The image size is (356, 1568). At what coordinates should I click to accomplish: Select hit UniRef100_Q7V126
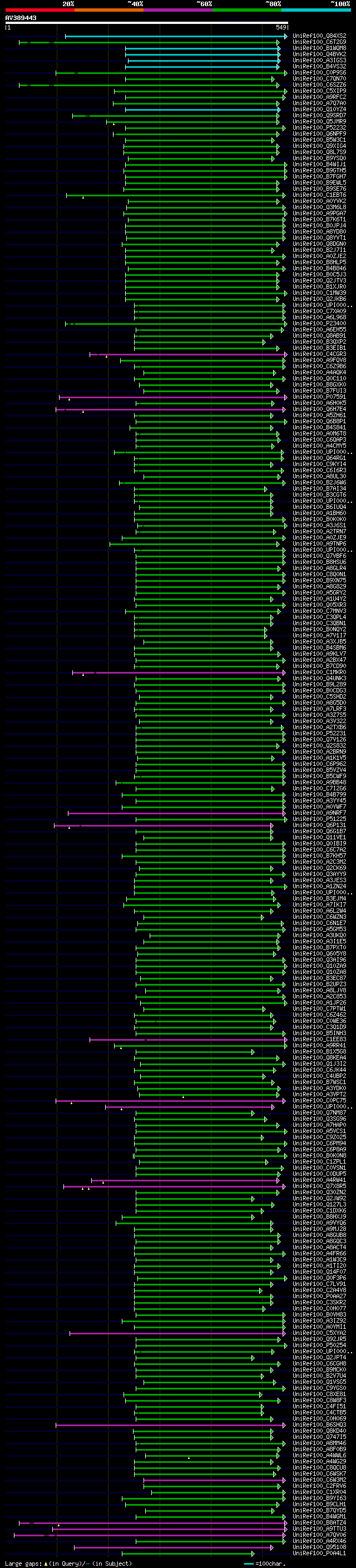click(319, 740)
